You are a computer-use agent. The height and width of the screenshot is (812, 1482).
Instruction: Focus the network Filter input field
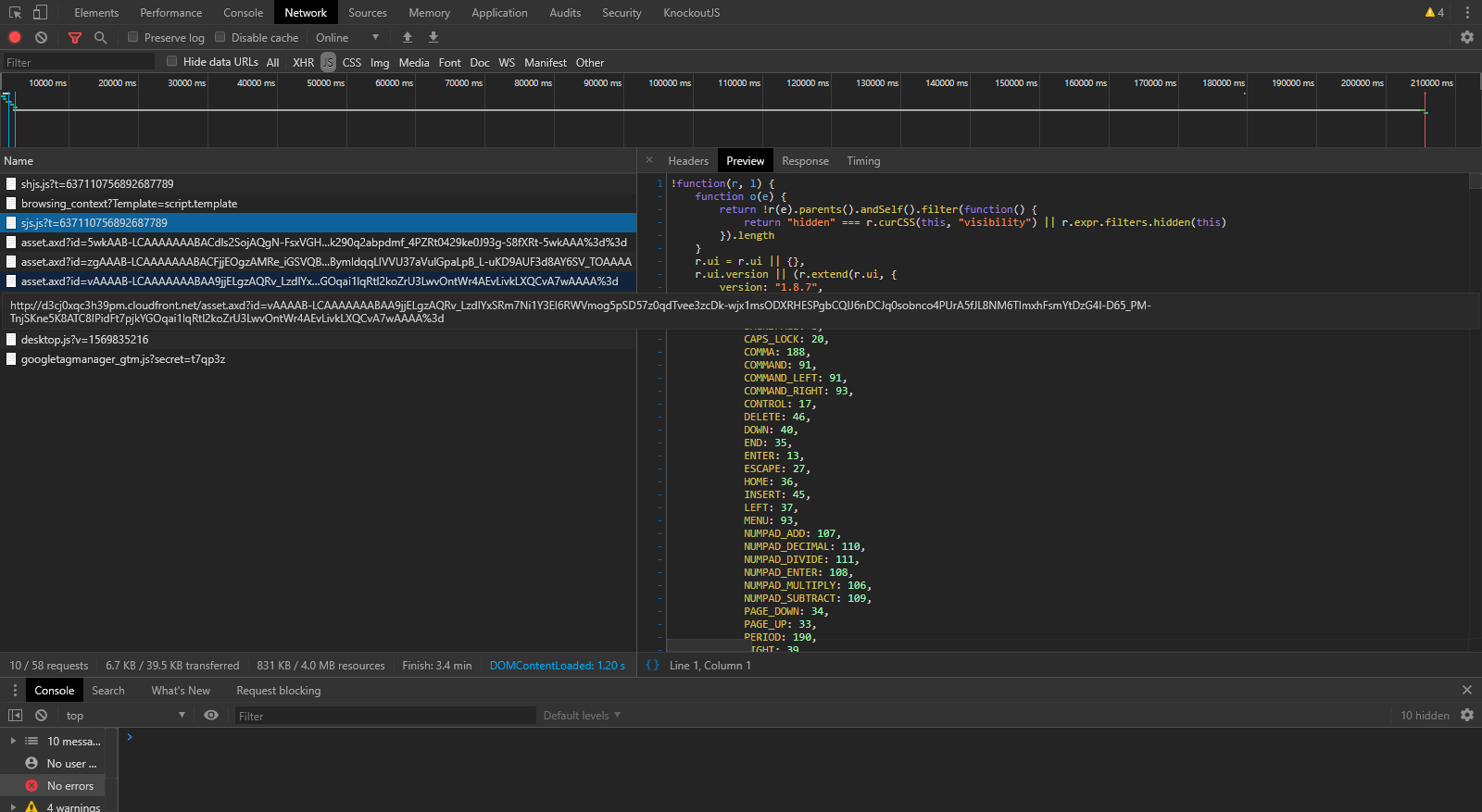click(x=79, y=62)
